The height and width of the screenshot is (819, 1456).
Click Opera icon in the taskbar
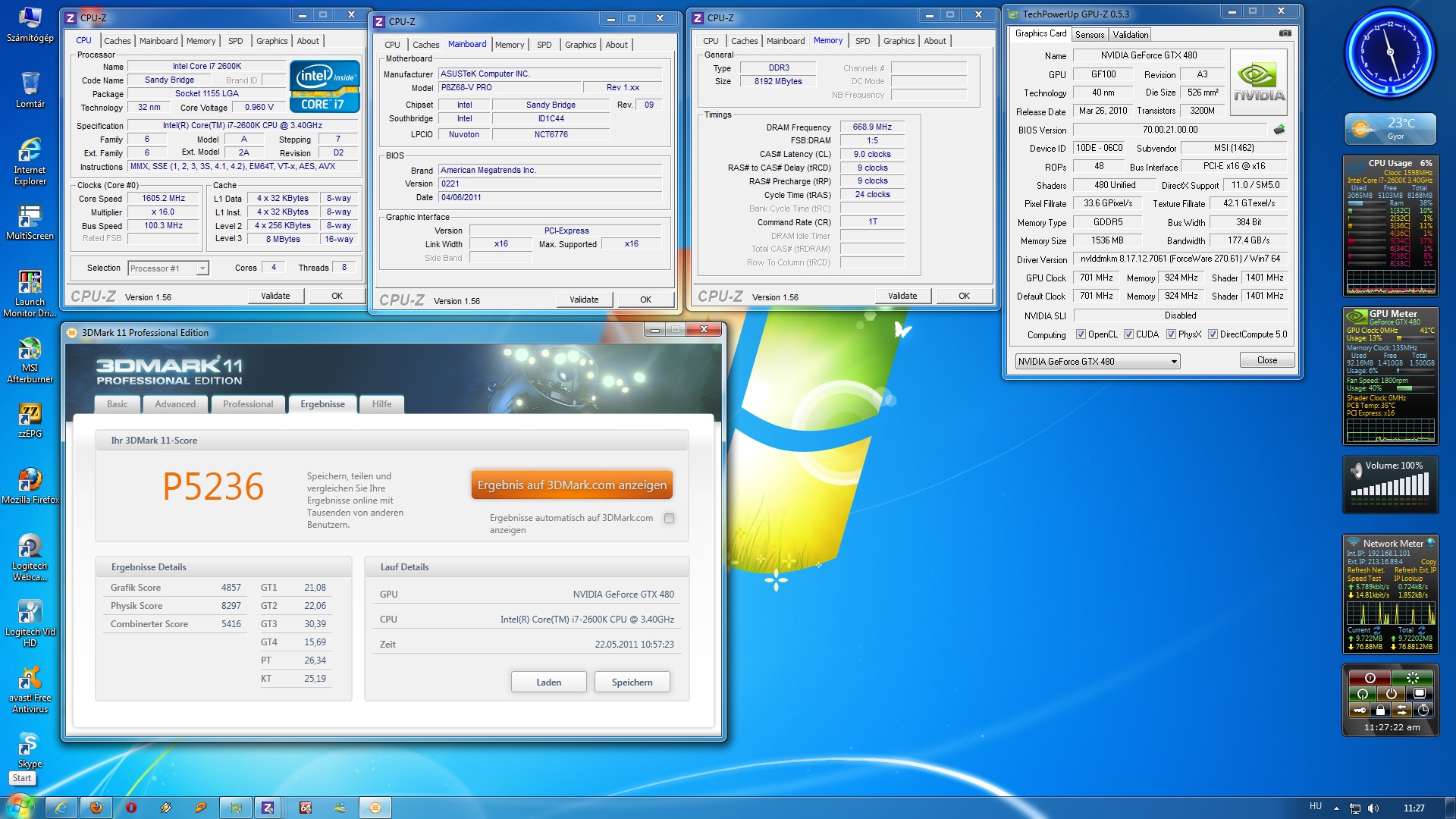pos(131,808)
